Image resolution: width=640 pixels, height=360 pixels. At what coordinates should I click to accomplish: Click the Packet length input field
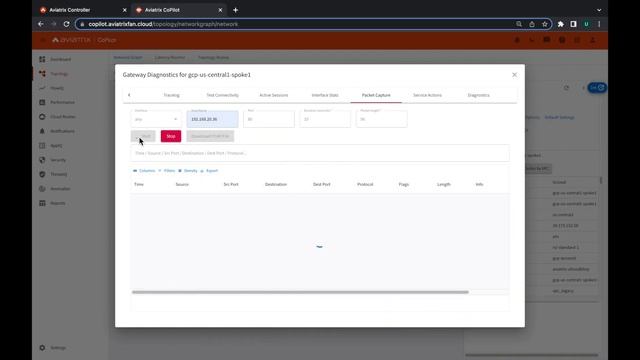pos(382,119)
